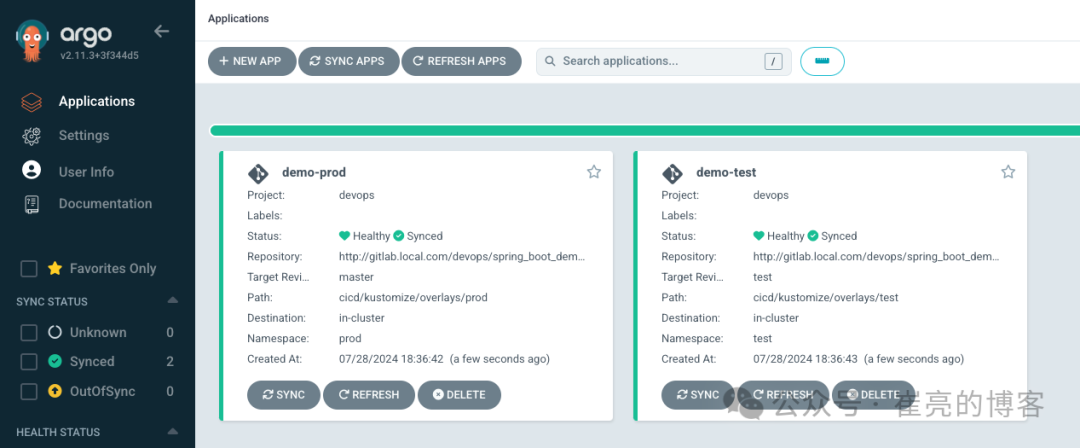1080x448 pixels.
Task: Sync the demo-prod application
Action: [284, 395]
